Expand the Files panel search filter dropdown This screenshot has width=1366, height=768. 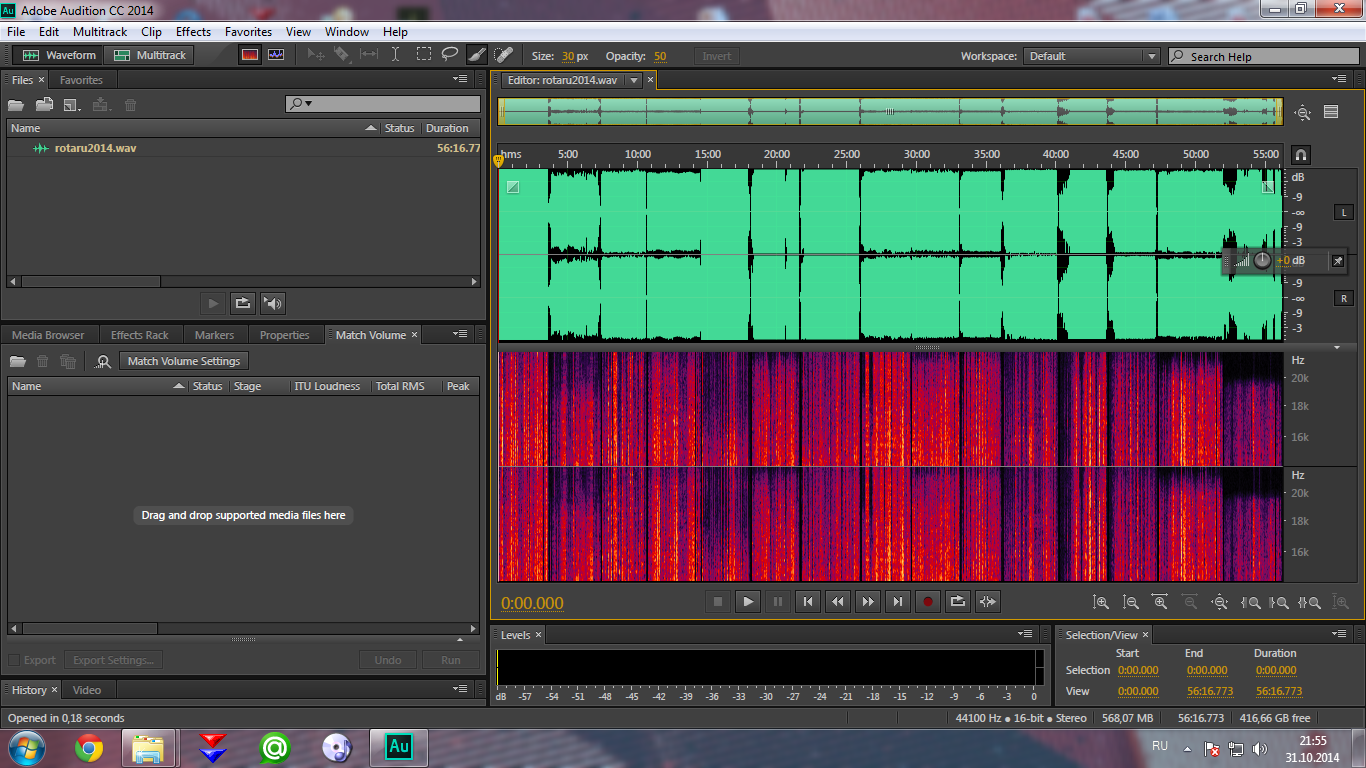click(x=301, y=104)
